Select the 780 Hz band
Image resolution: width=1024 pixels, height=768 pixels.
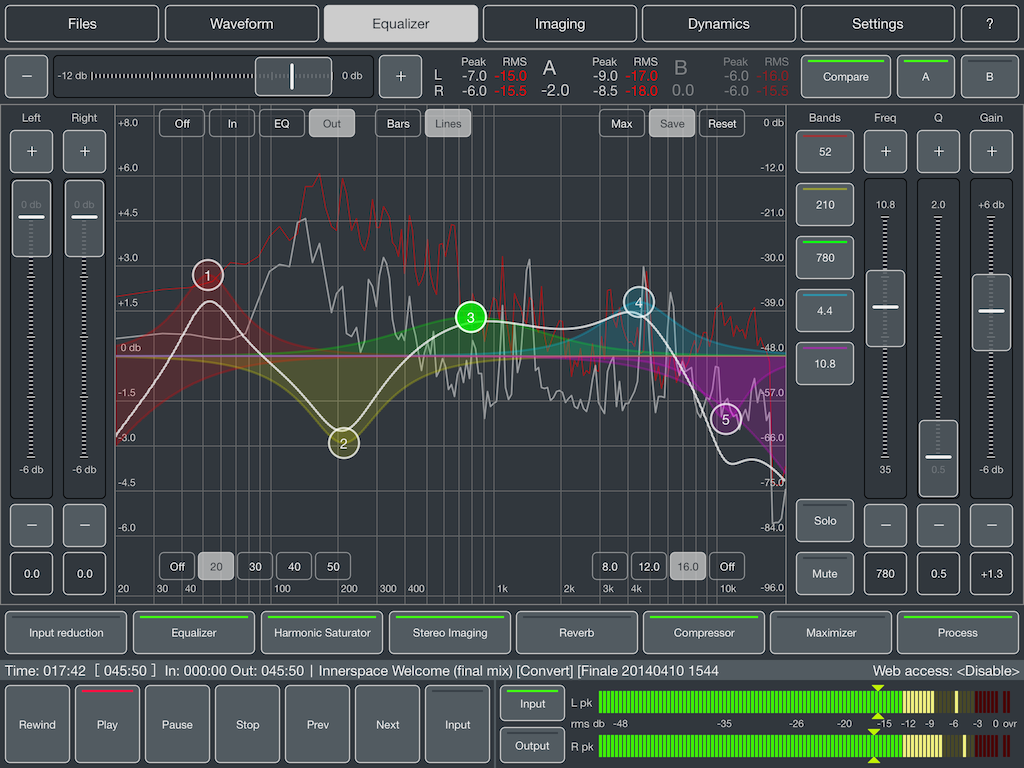pyautogui.click(x=824, y=257)
